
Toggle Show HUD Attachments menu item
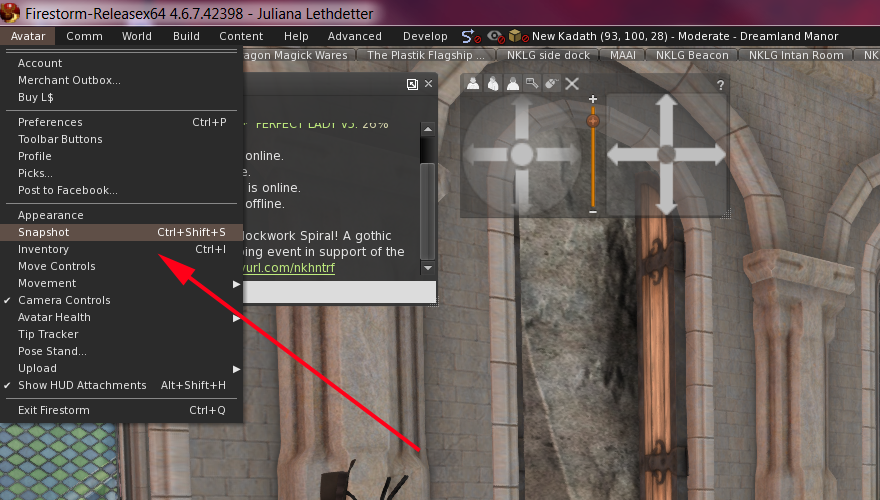(x=121, y=386)
